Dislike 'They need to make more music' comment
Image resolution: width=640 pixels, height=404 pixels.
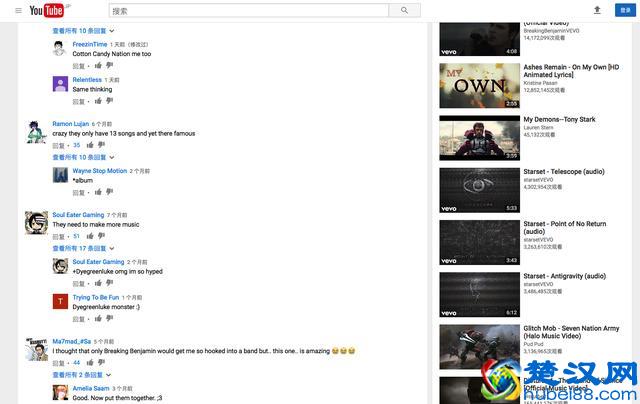tap(101, 236)
